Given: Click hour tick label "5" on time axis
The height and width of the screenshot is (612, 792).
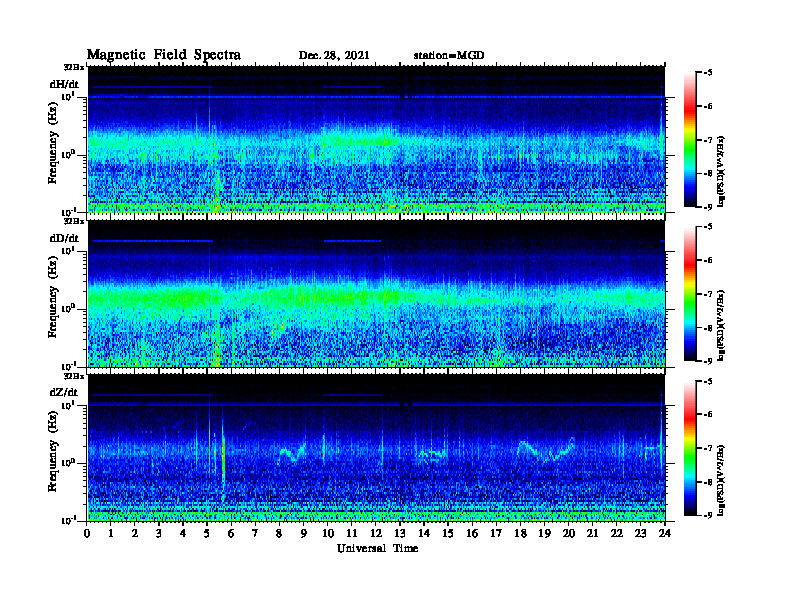Looking at the screenshot, I should pyautogui.click(x=207, y=533).
